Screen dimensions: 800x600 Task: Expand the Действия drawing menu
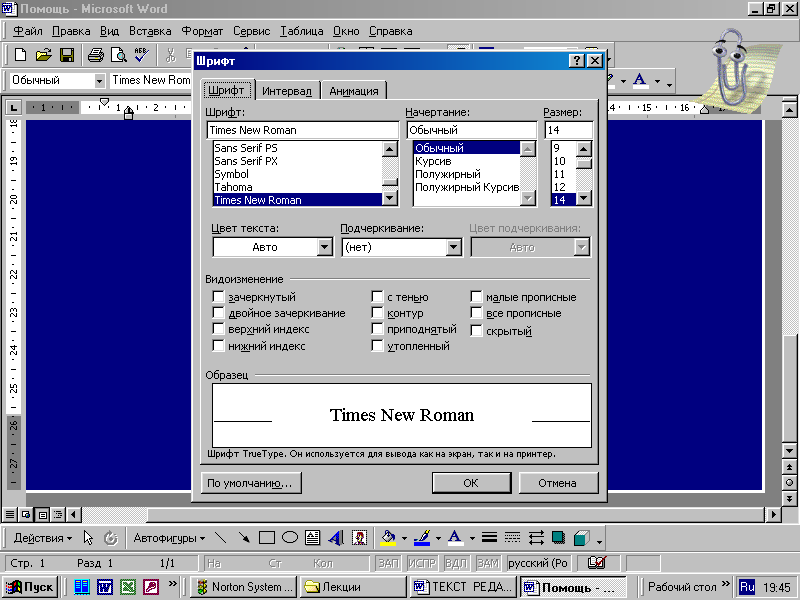tap(43, 538)
